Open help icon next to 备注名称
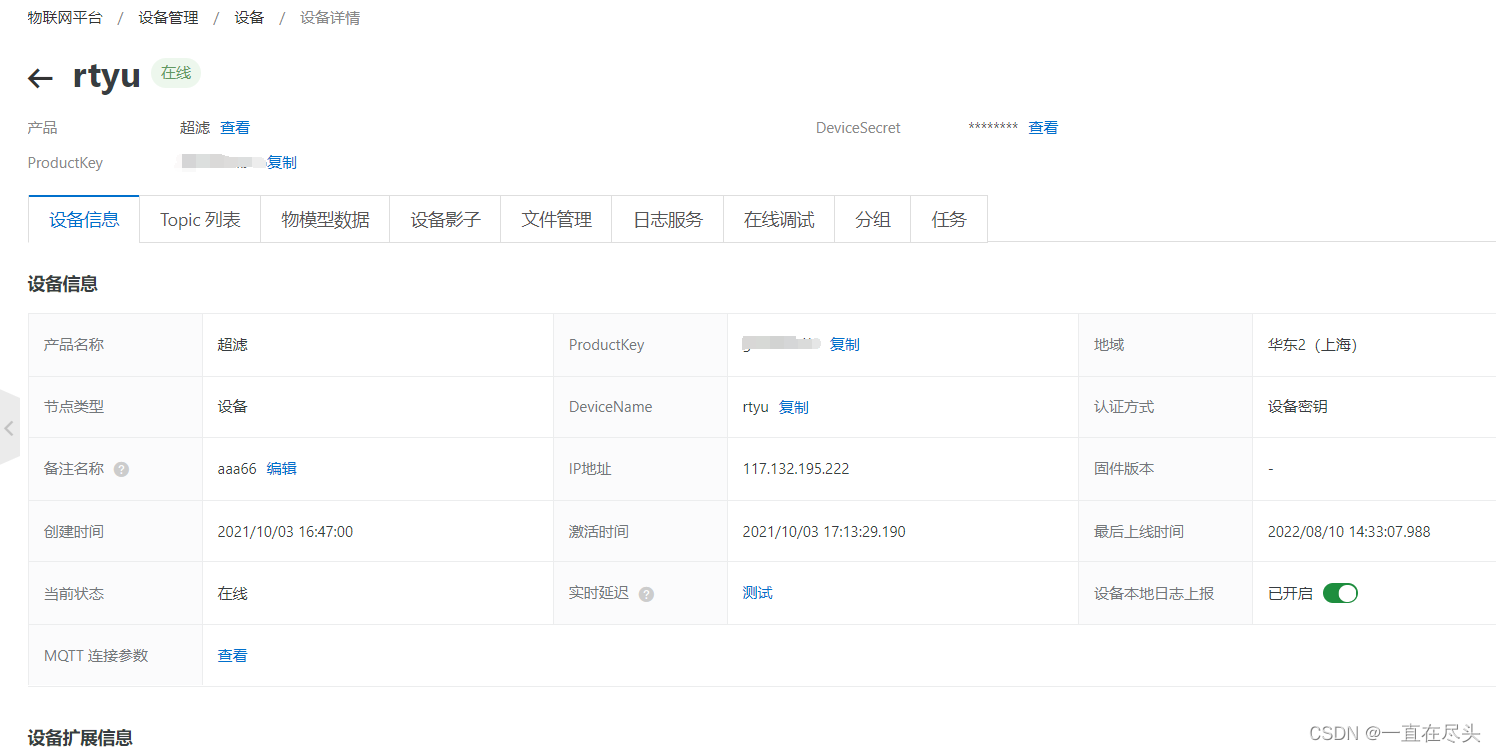The height and width of the screenshot is (753, 1496). pos(121,469)
